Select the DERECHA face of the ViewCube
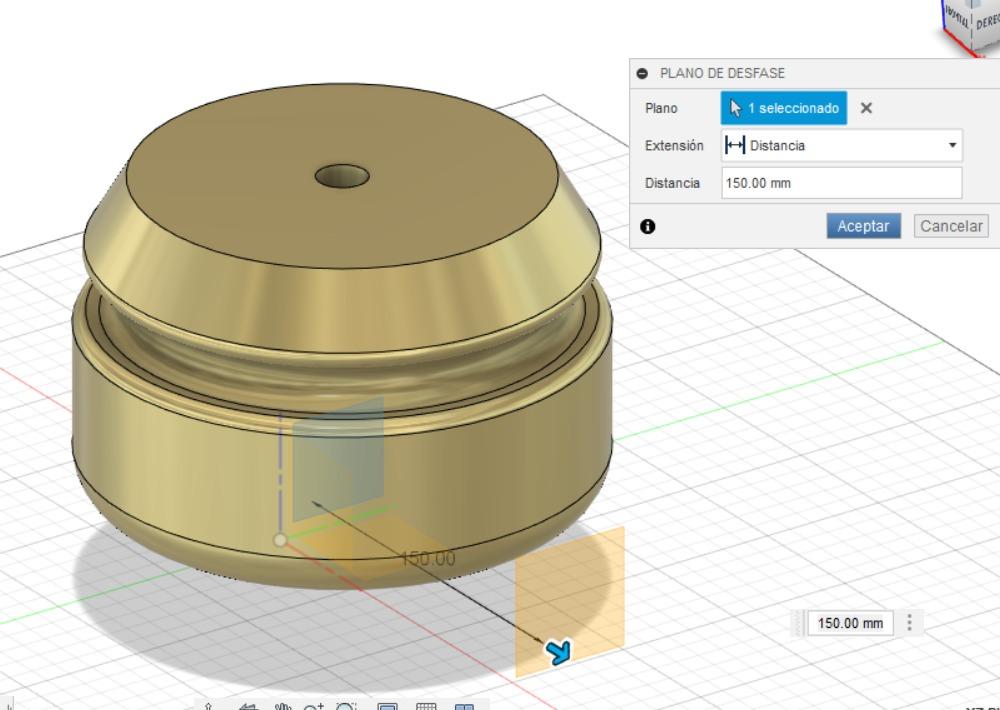Image resolution: width=1000 pixels, height=710 pixels. tap(988, 21)
